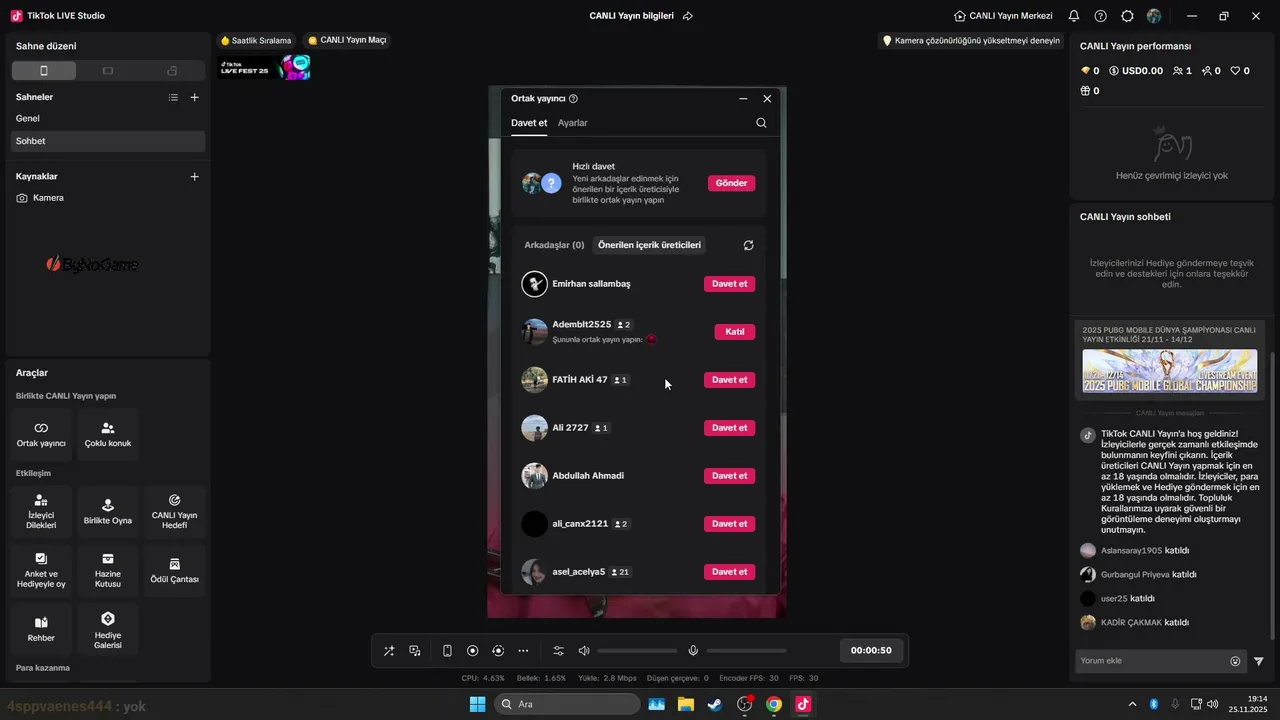Open the scenes list view icon
Screen dimensions: 1280x720
[x=173, y=97]
